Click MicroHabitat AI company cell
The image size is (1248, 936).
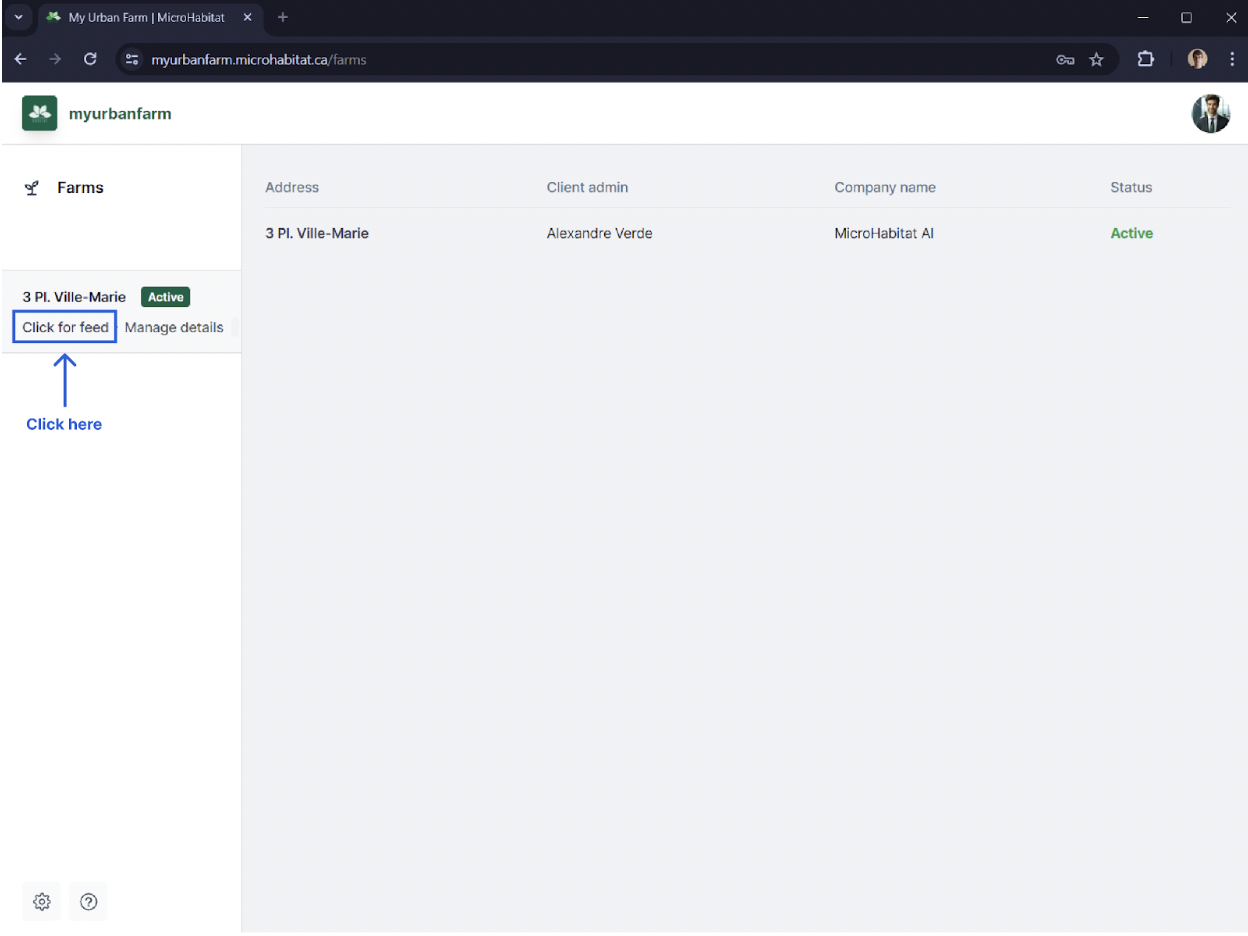point(884,233)
